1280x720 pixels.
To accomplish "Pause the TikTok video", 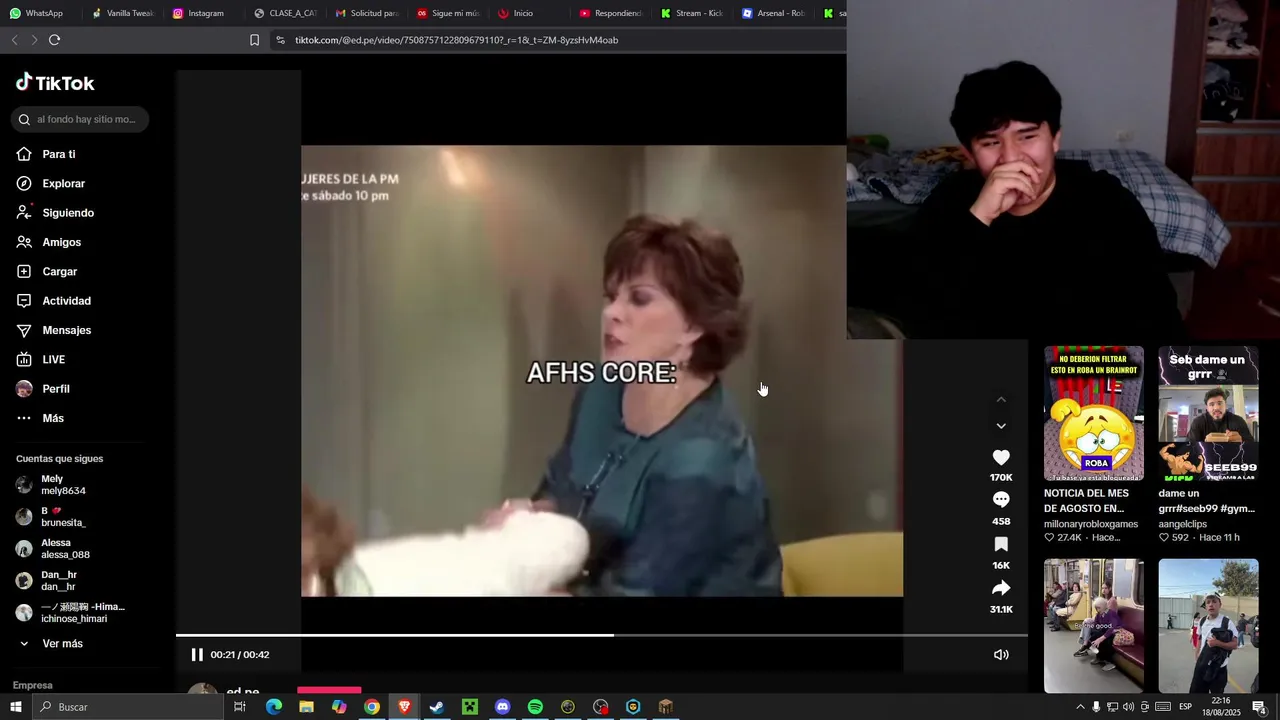I will click(197, 655).
